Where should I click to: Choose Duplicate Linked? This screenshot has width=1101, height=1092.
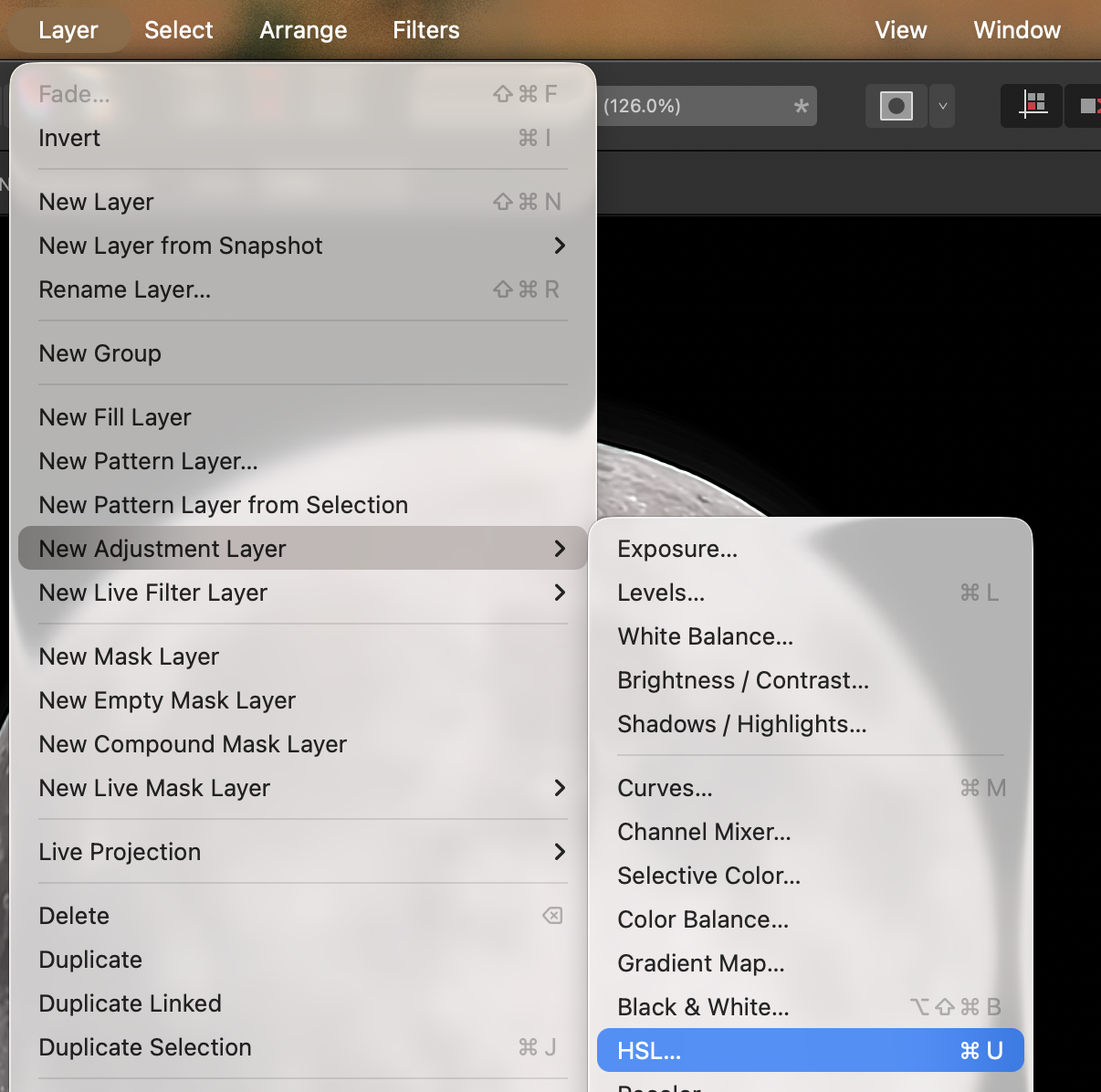point(302,1003)
